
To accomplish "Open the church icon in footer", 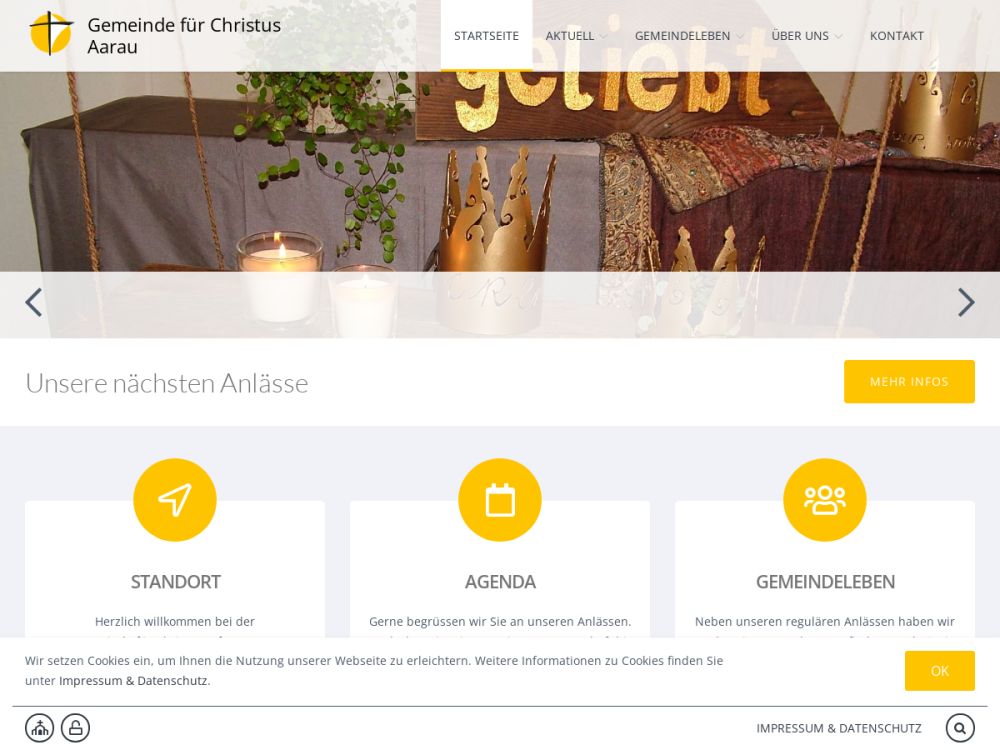I will click(40, 728).
